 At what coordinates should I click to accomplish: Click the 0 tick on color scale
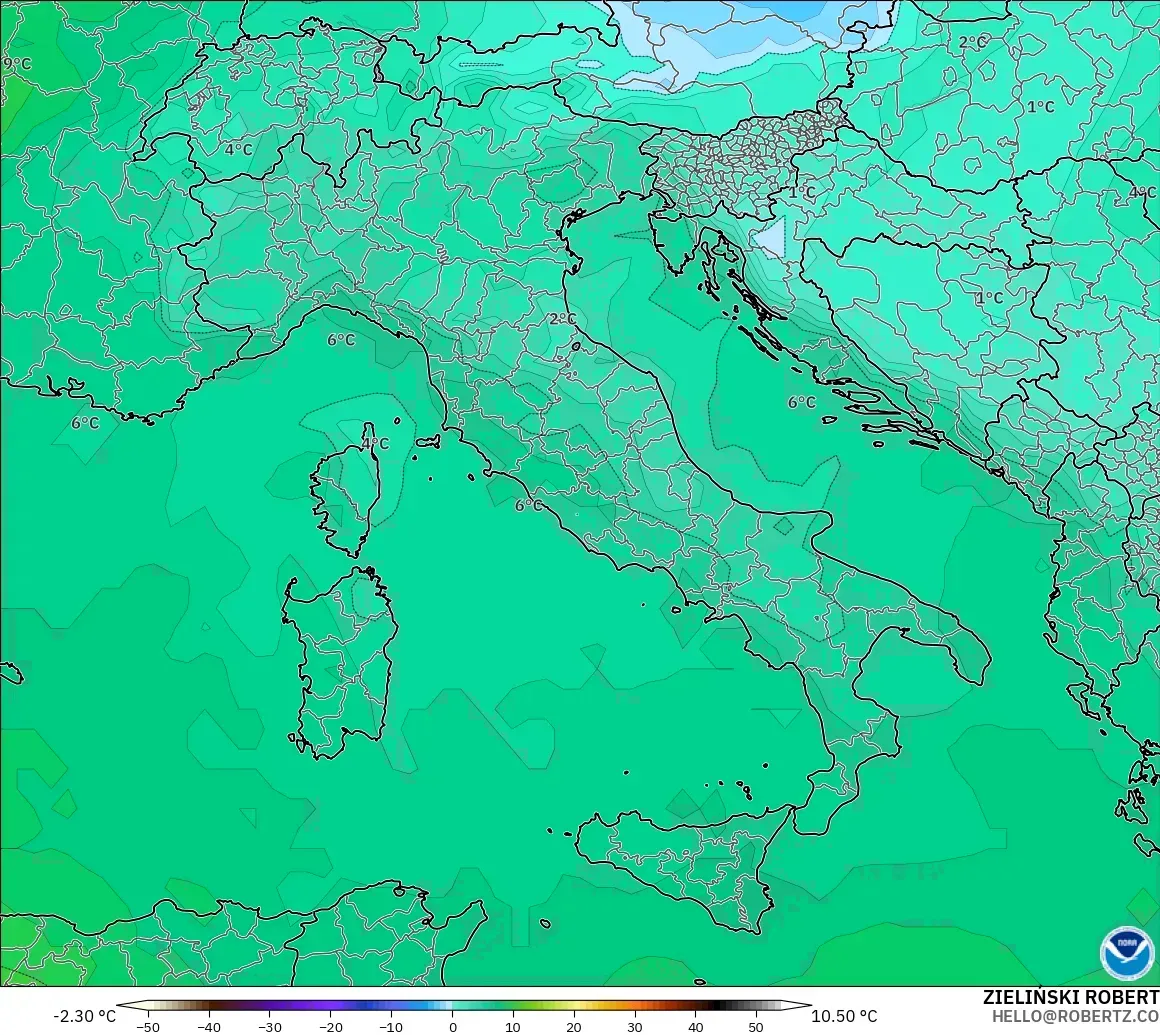(453, 1027)
